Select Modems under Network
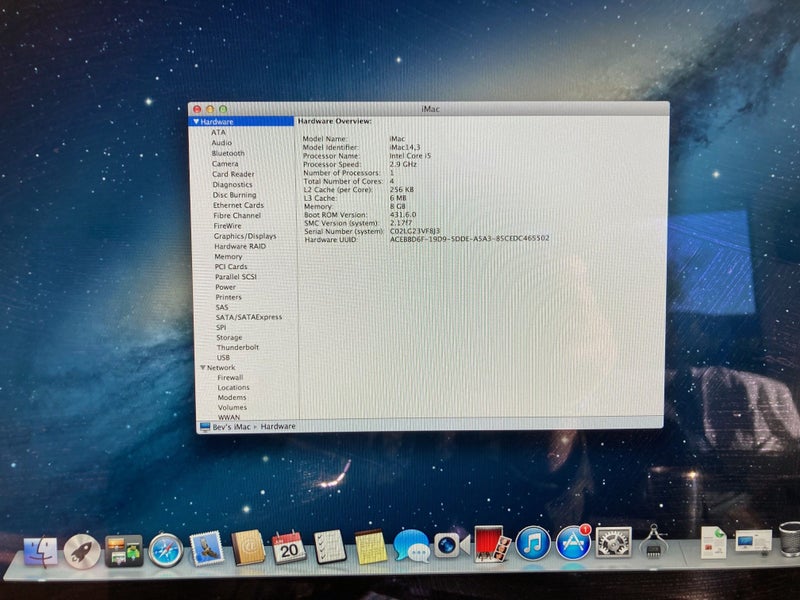 click(232, 397)
